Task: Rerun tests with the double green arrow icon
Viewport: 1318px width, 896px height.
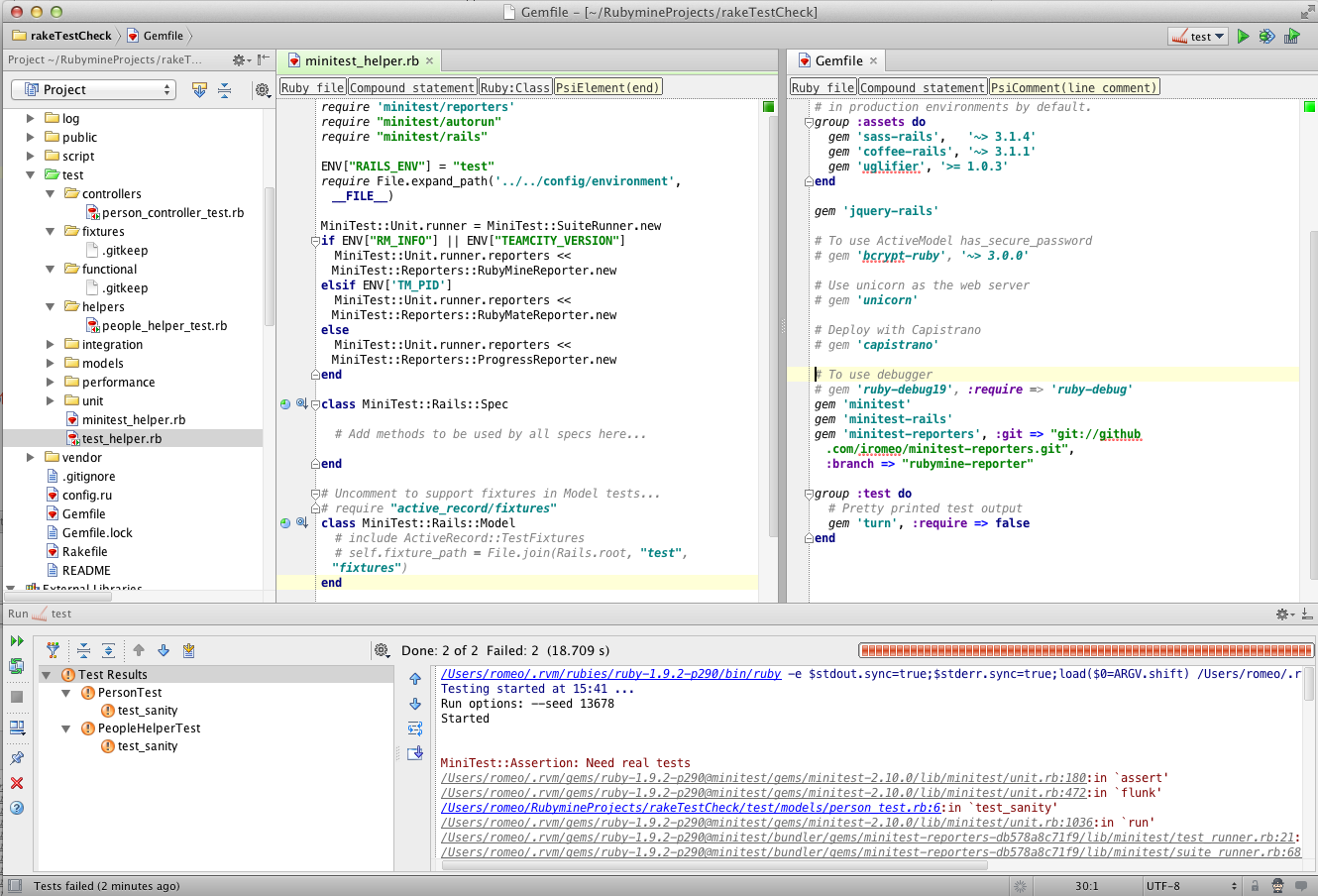Action: (17, 641)
